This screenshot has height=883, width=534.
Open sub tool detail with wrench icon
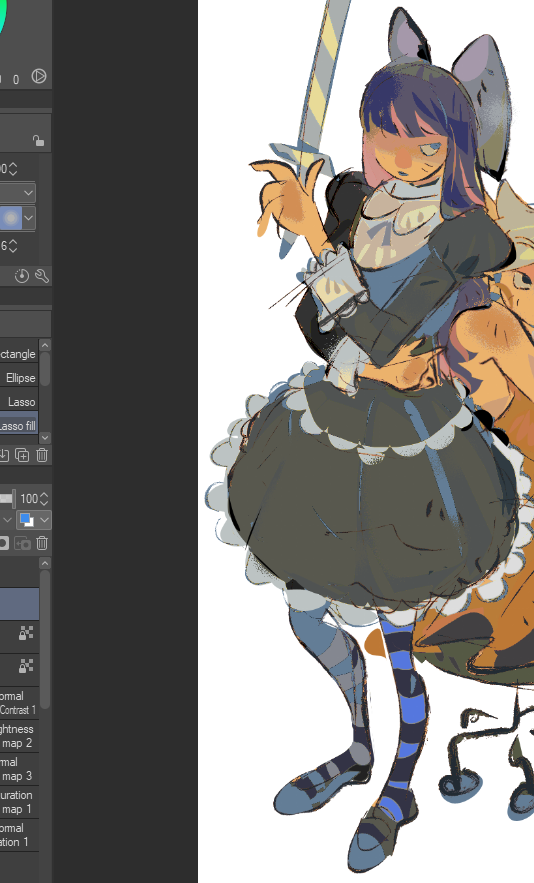42,275
